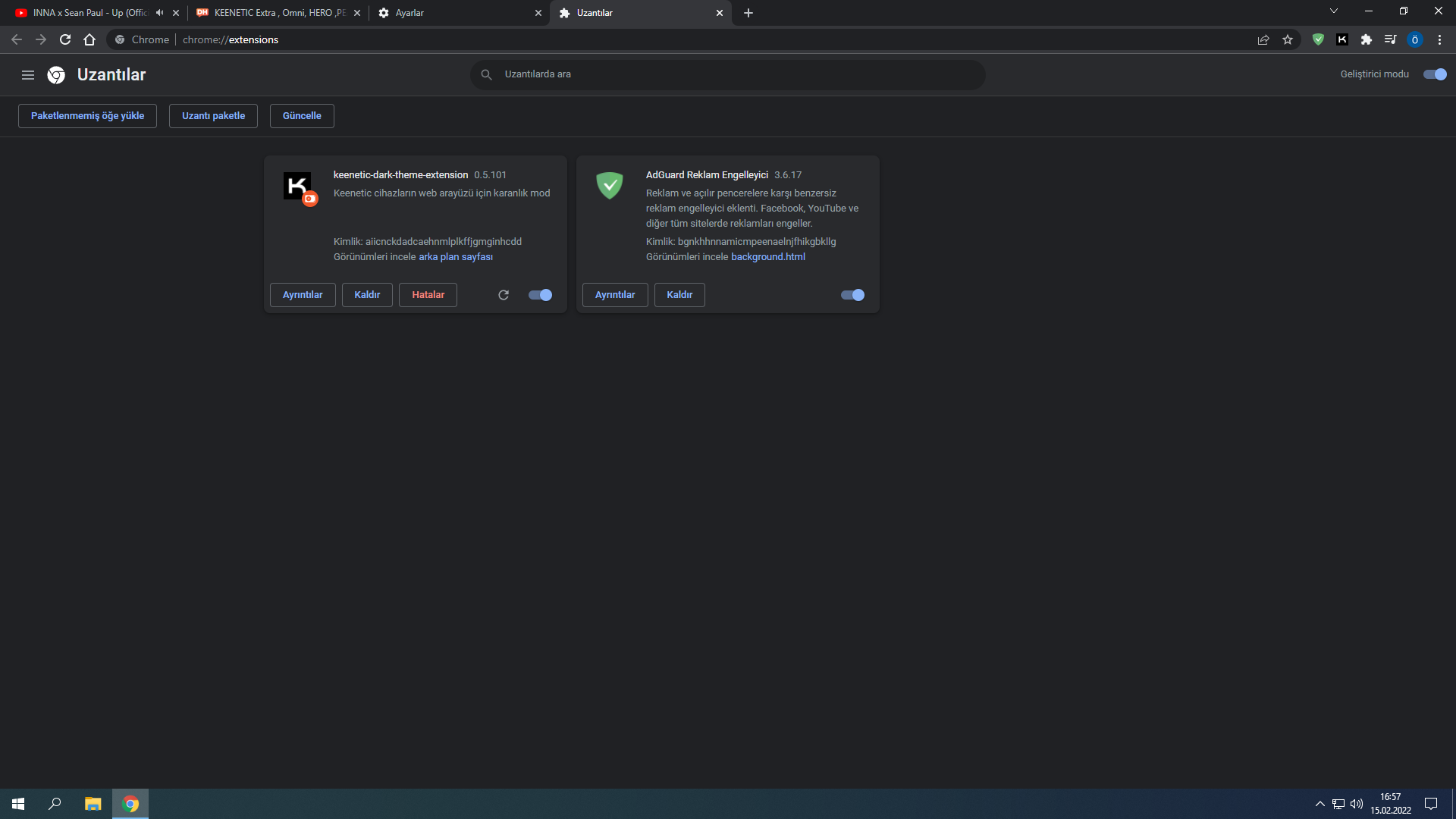
Task: Open the Windows Start menu
Action: pos(18,804)
